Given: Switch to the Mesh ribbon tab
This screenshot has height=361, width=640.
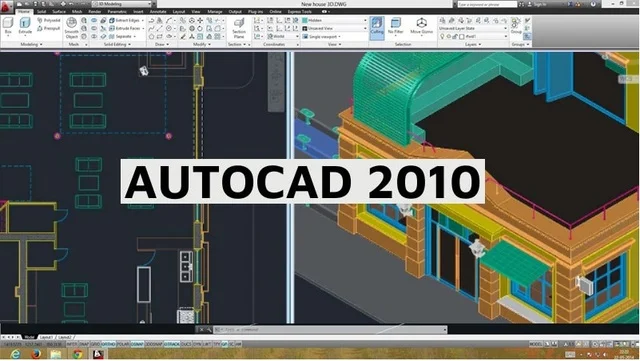Looking at the screenshot, I should click(77, 11).
